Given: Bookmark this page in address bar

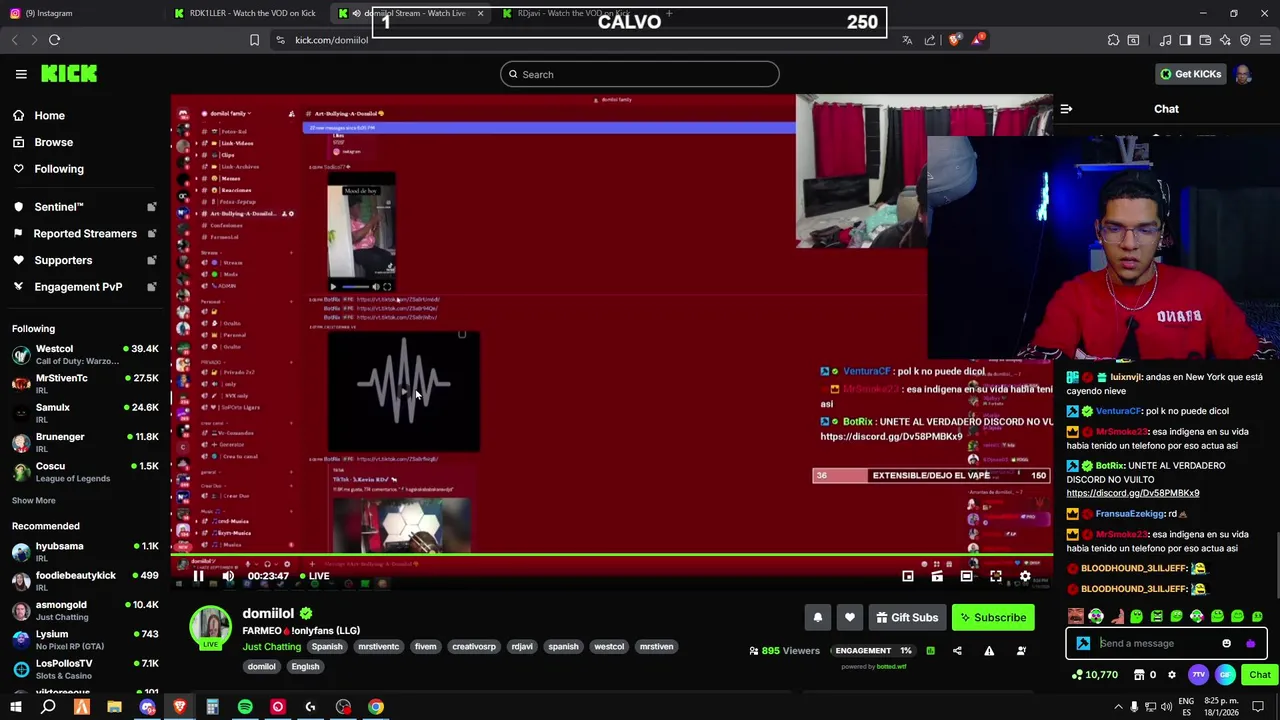Looking at the screenshot, I should point(254,40).
